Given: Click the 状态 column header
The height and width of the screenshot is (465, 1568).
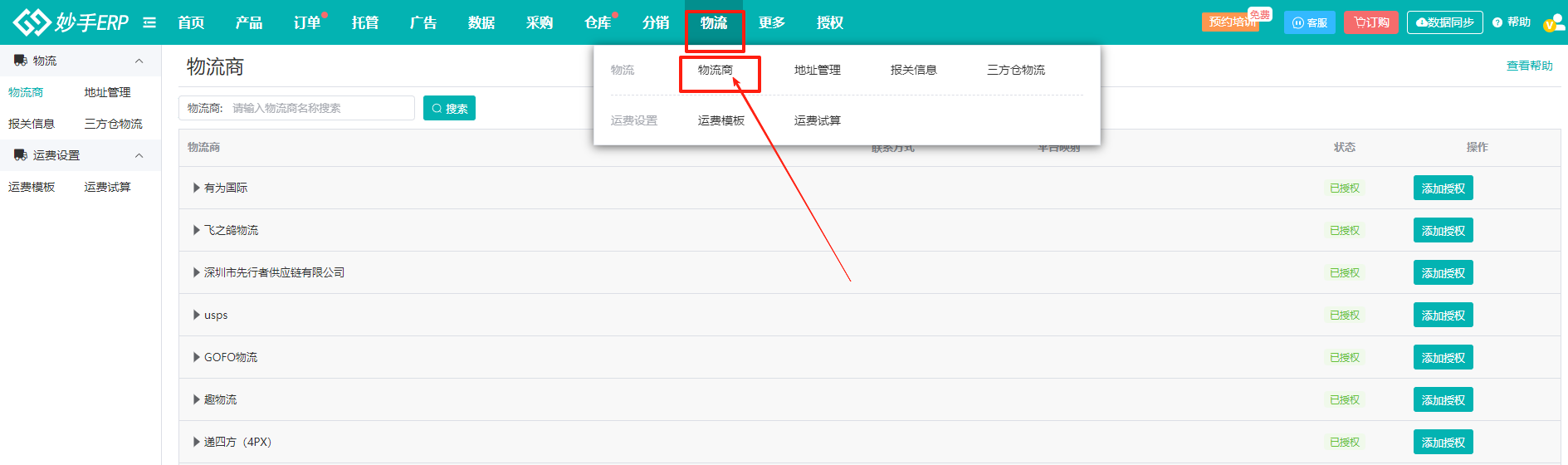Looking at the screenshot, I should [1345, 147].
